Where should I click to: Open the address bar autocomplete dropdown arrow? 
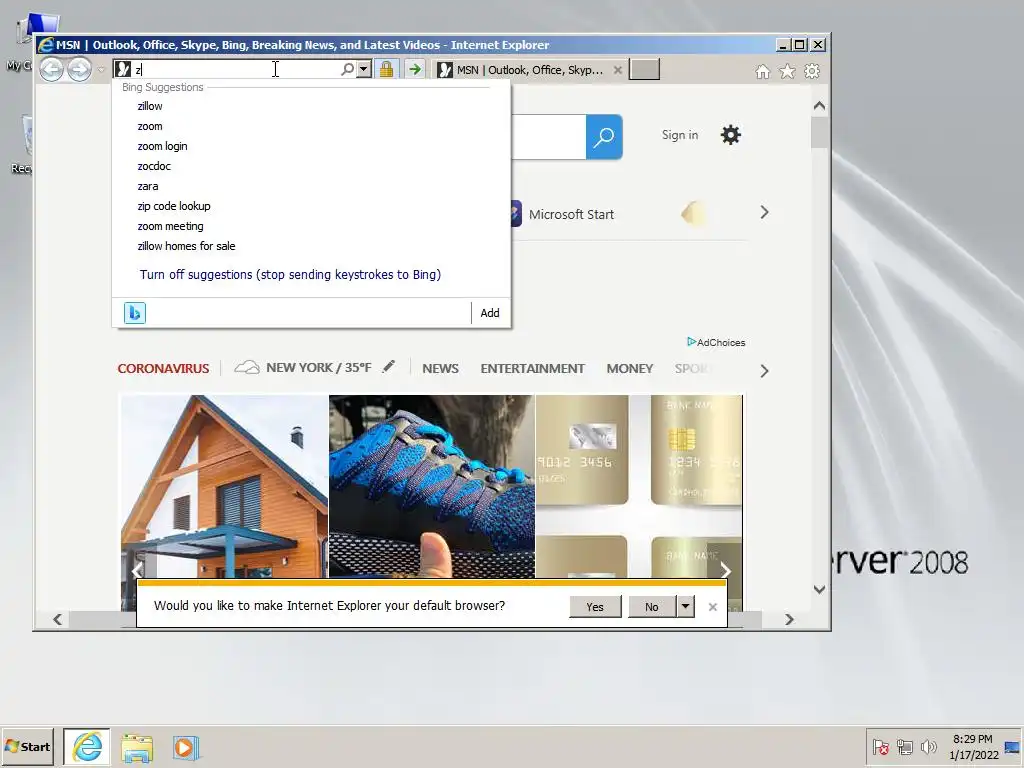[x=364, y=69]
